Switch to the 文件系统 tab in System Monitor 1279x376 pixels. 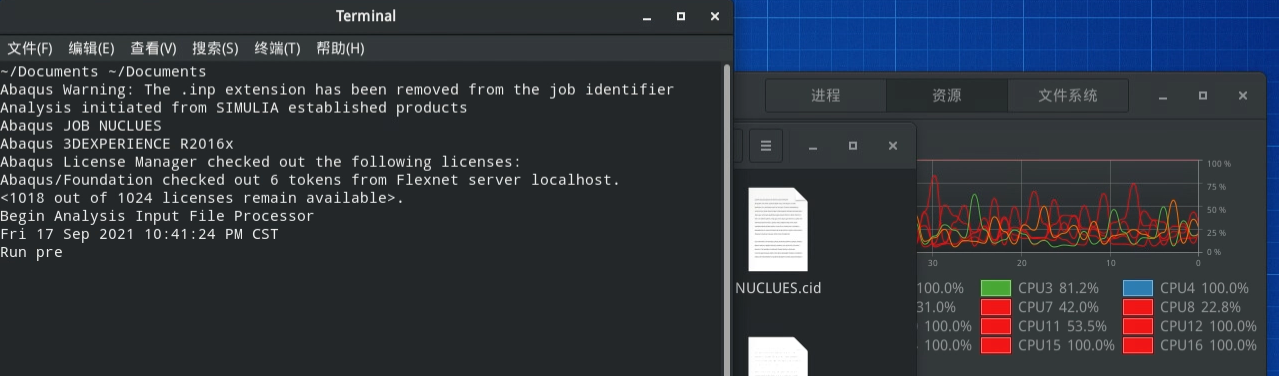1068,96
